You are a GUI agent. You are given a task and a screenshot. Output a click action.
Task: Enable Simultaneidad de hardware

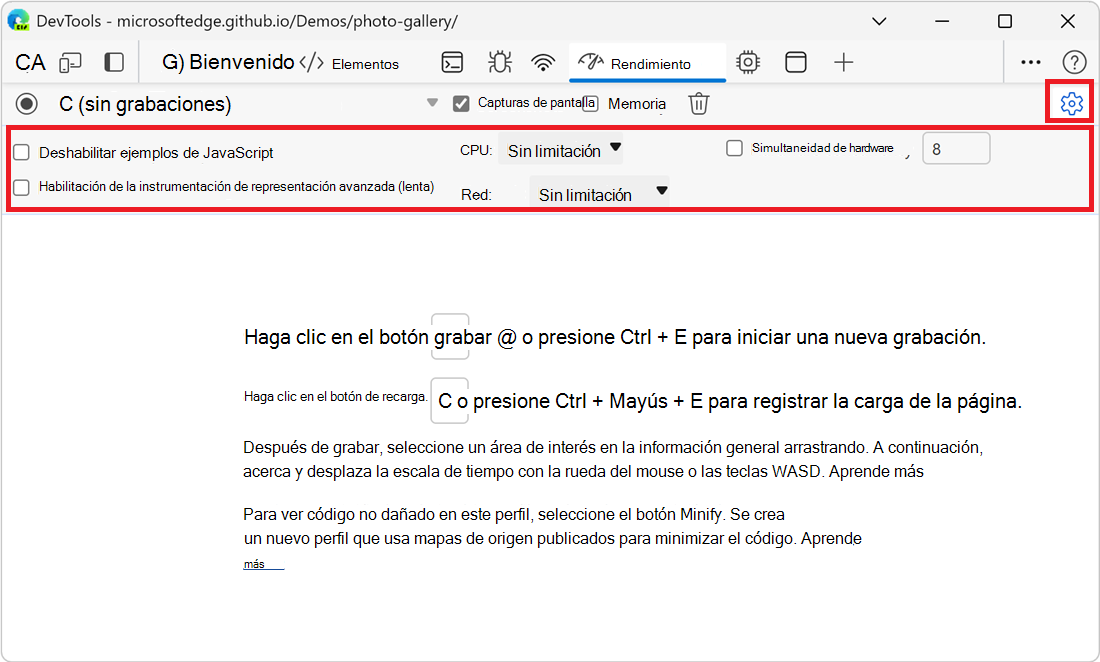735,148
